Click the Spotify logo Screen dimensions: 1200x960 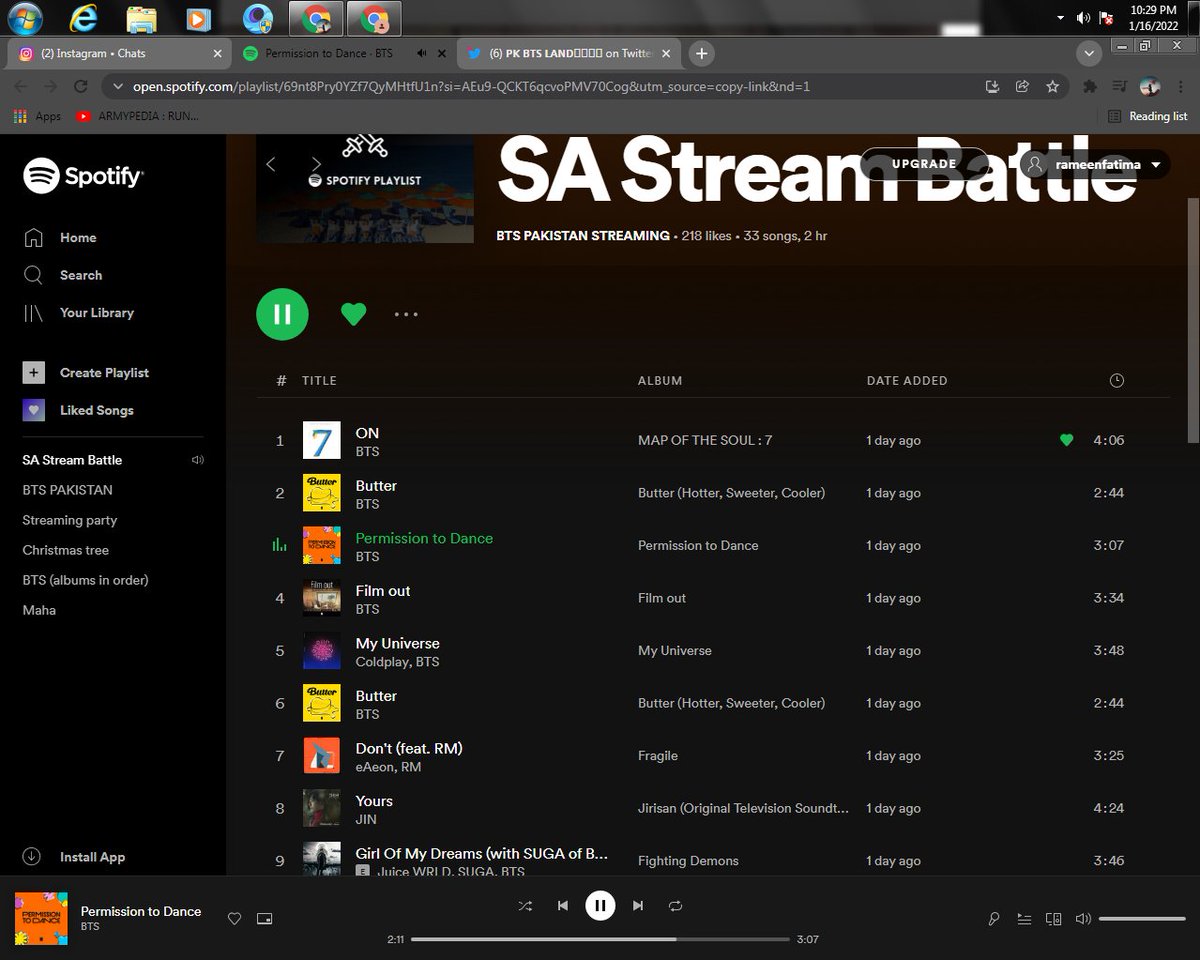coord(84,177)
